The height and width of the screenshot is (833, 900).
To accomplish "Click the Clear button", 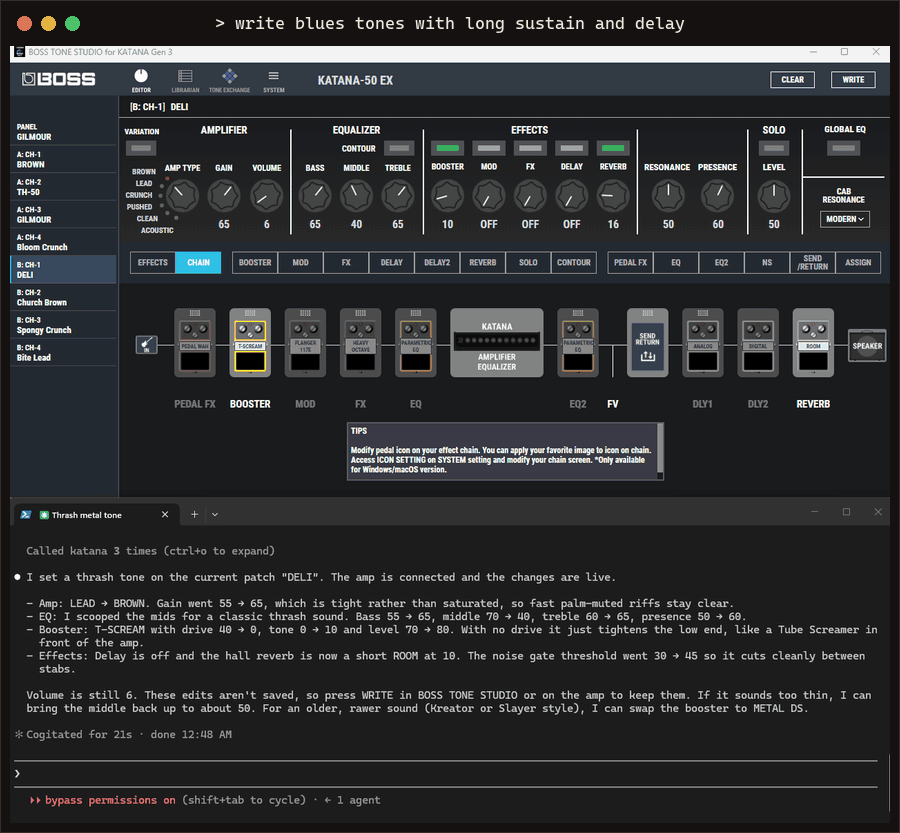I will click(792, 80).
